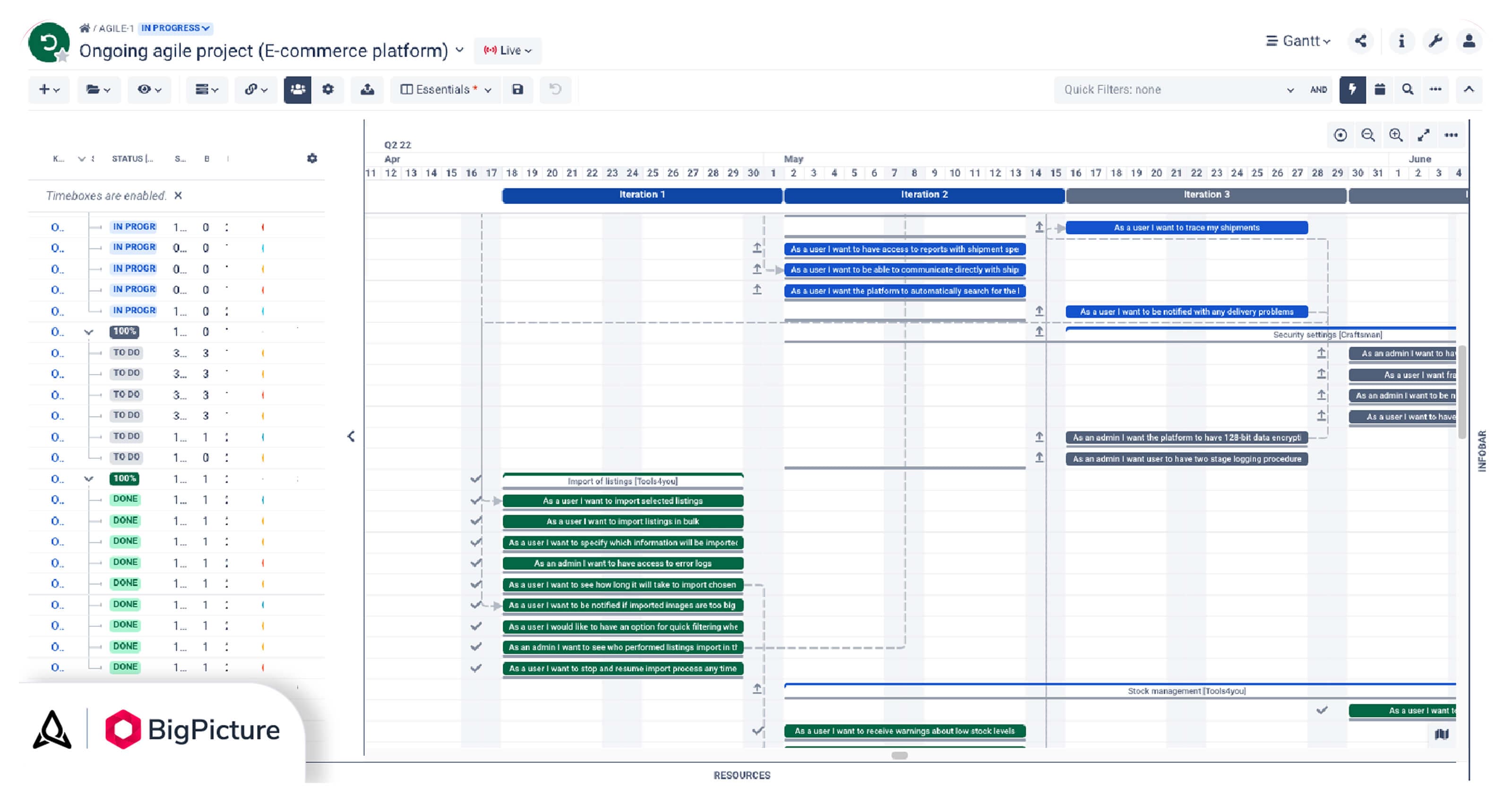Open the INFOBAR side panel

(x=1482, y=451)
